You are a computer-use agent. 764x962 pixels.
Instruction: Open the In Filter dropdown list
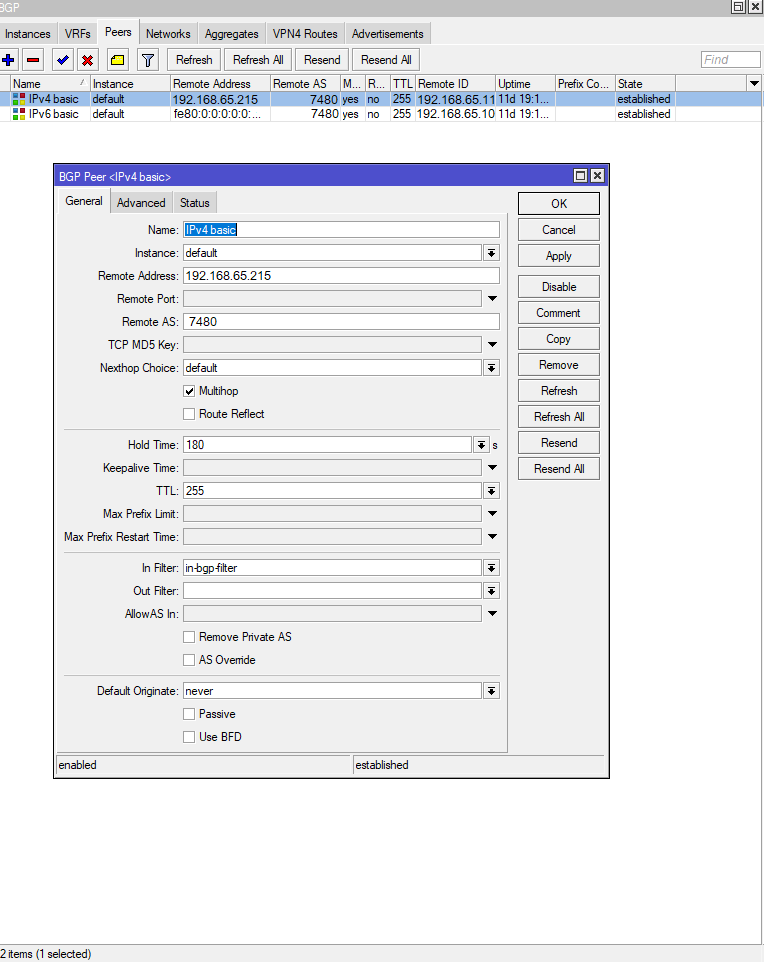pyautogui.click(x=491, y=568)
